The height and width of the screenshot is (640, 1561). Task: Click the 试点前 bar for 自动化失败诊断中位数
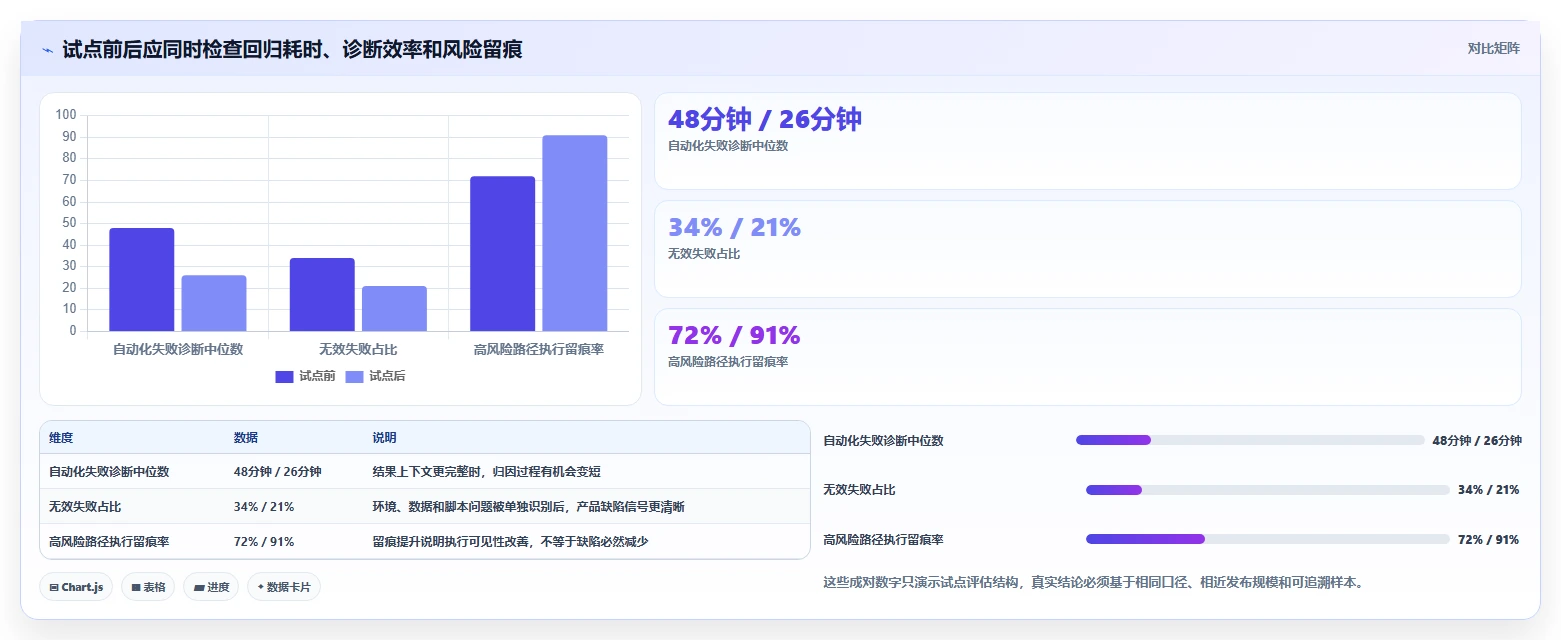tap(142, 280)
